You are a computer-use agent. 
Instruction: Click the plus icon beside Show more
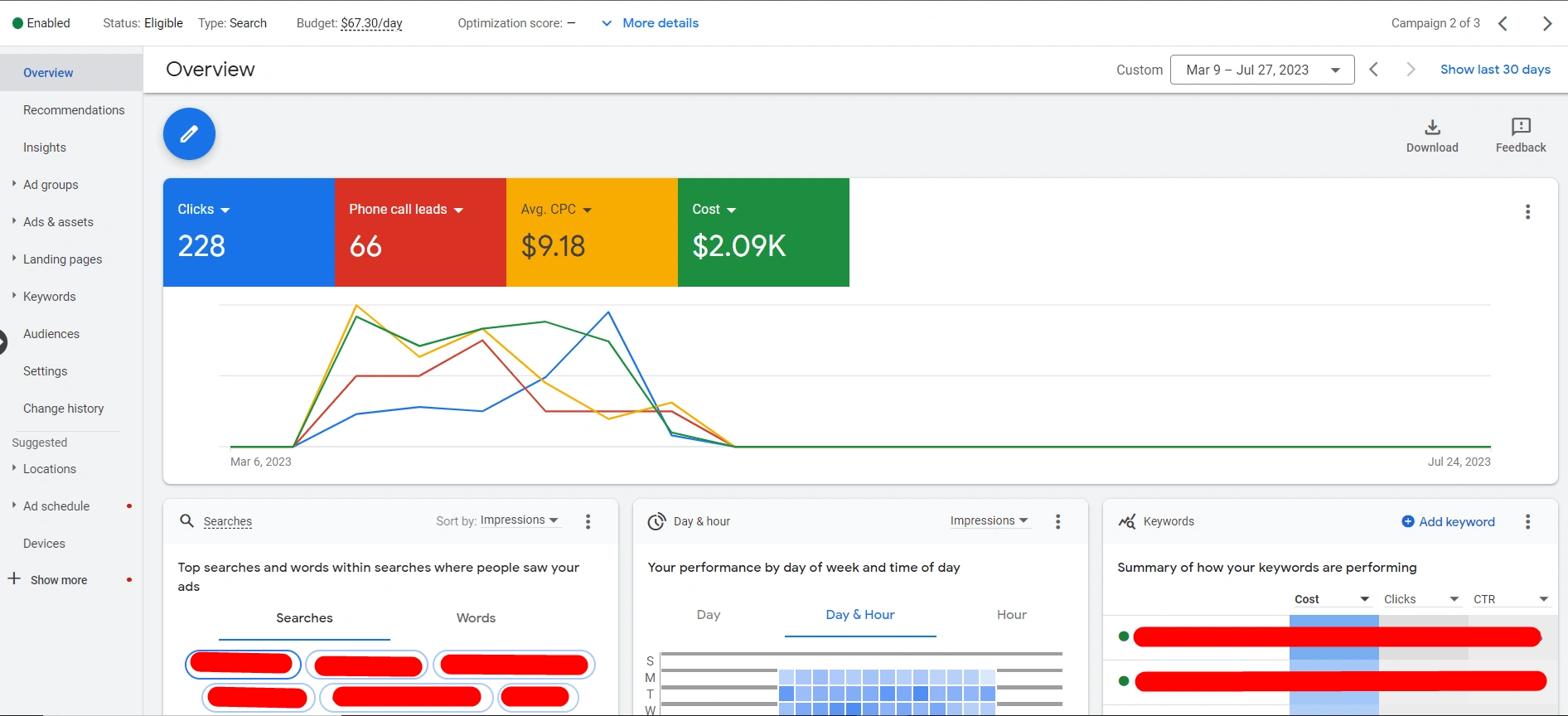point(14,578)
